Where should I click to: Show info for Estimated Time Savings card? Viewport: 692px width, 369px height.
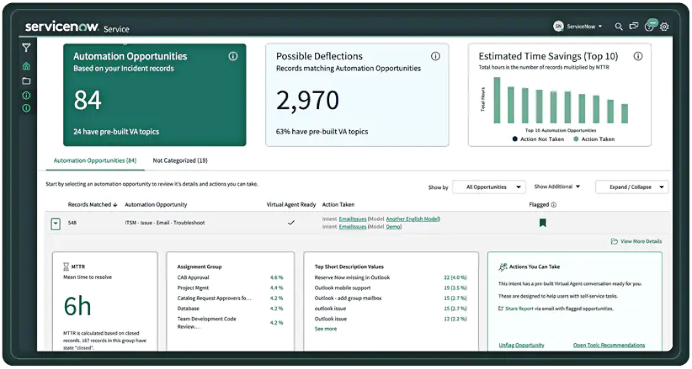point(638,56)
